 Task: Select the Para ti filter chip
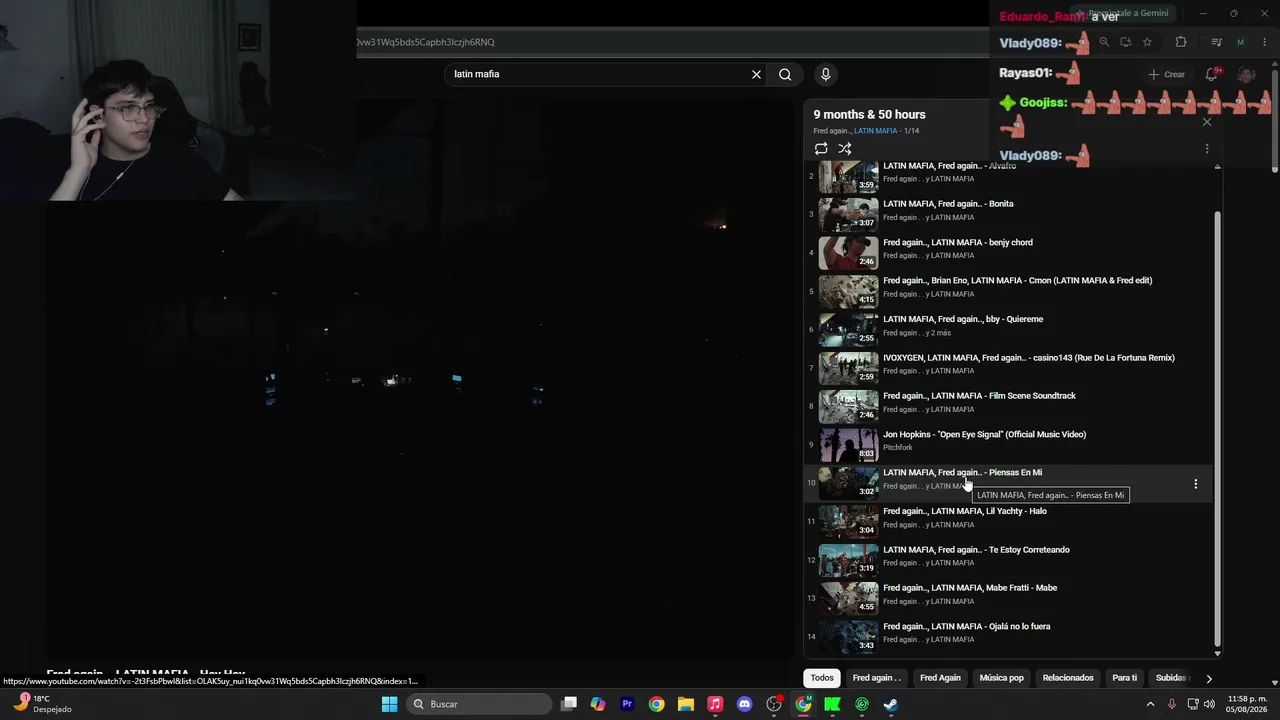(x=1125, y=678)
